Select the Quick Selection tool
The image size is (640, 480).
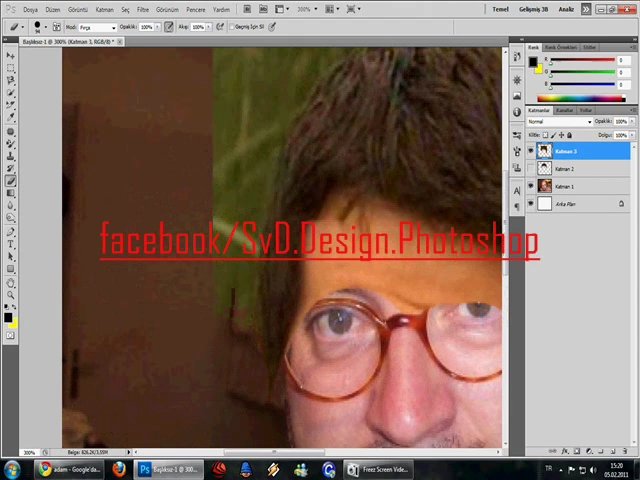(x=11, y=93)
